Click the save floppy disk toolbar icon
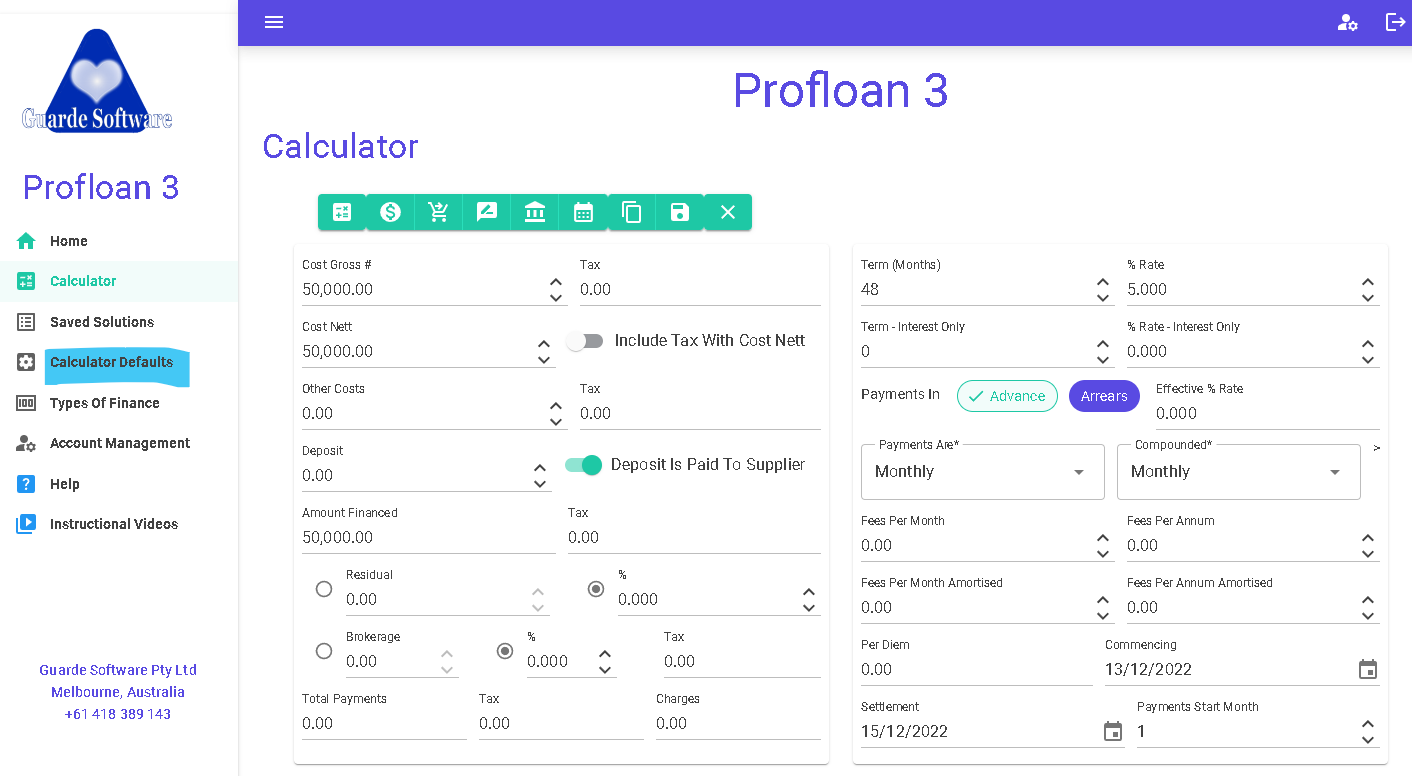Screen dimensions: 1412x776 [x=680, y=212]
